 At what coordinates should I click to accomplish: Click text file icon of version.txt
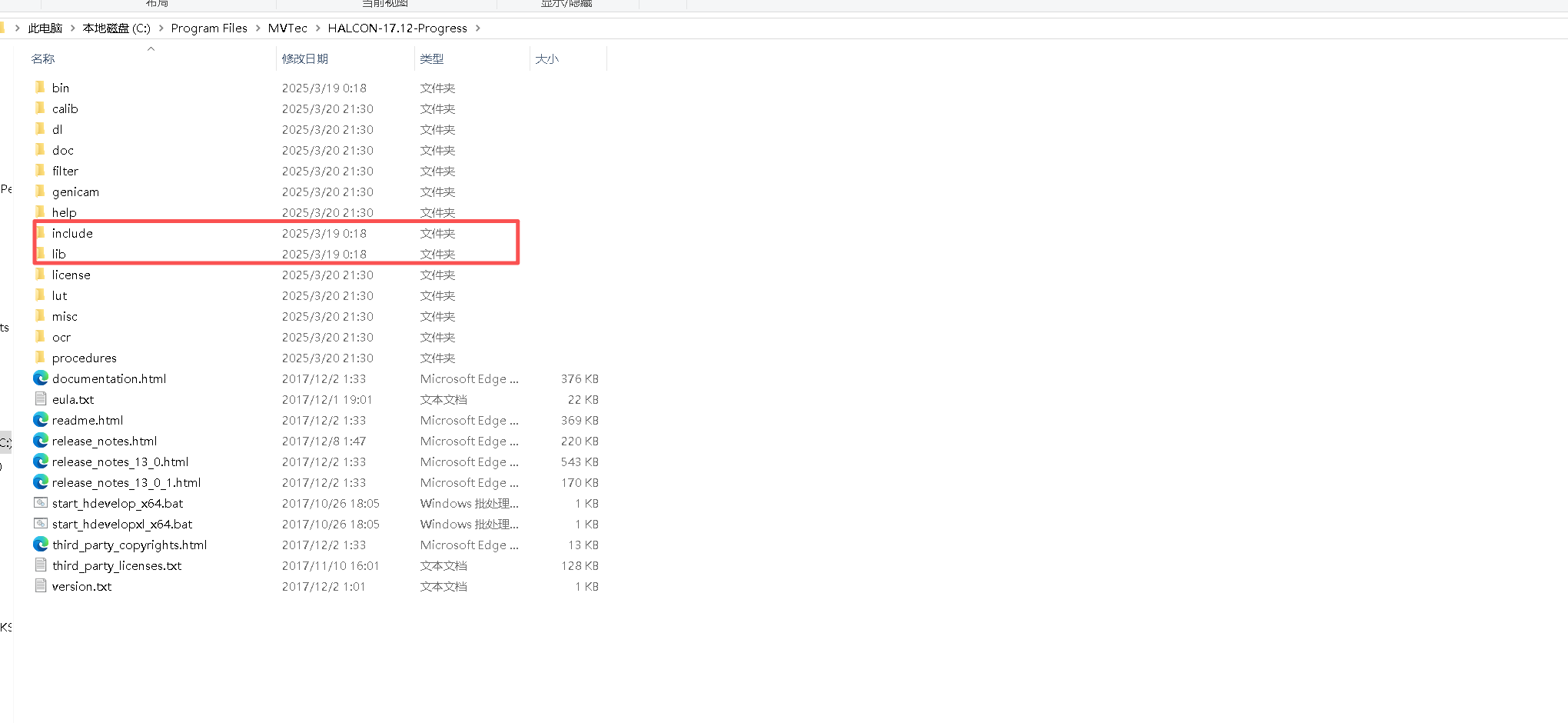[41, 585]
